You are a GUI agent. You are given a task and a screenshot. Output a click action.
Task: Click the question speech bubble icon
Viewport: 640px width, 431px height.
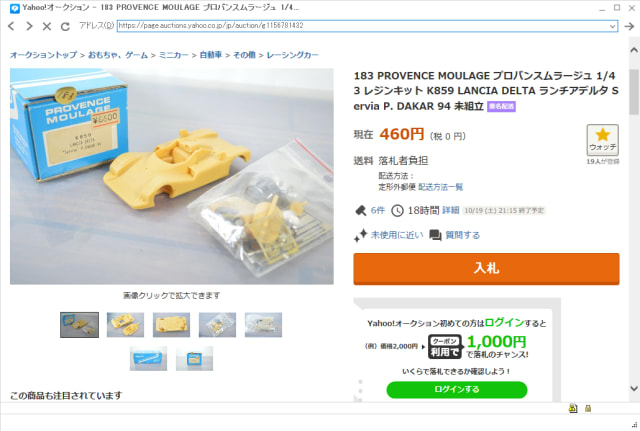pyautogui.click(x=435, y=235)
